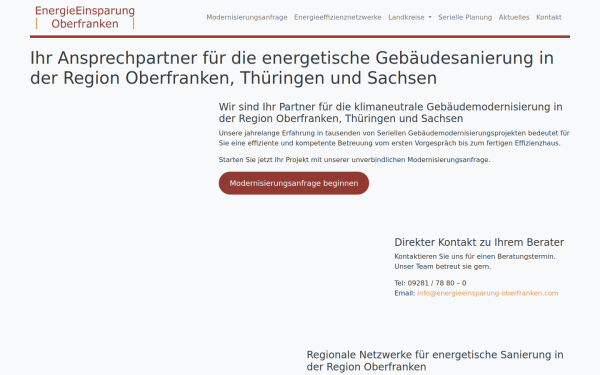Click the paragraph starting Unsere jahrelange Erfahrung
Image resolution: width=600 pixels, height=375 pixels.
tap(394, 138)
